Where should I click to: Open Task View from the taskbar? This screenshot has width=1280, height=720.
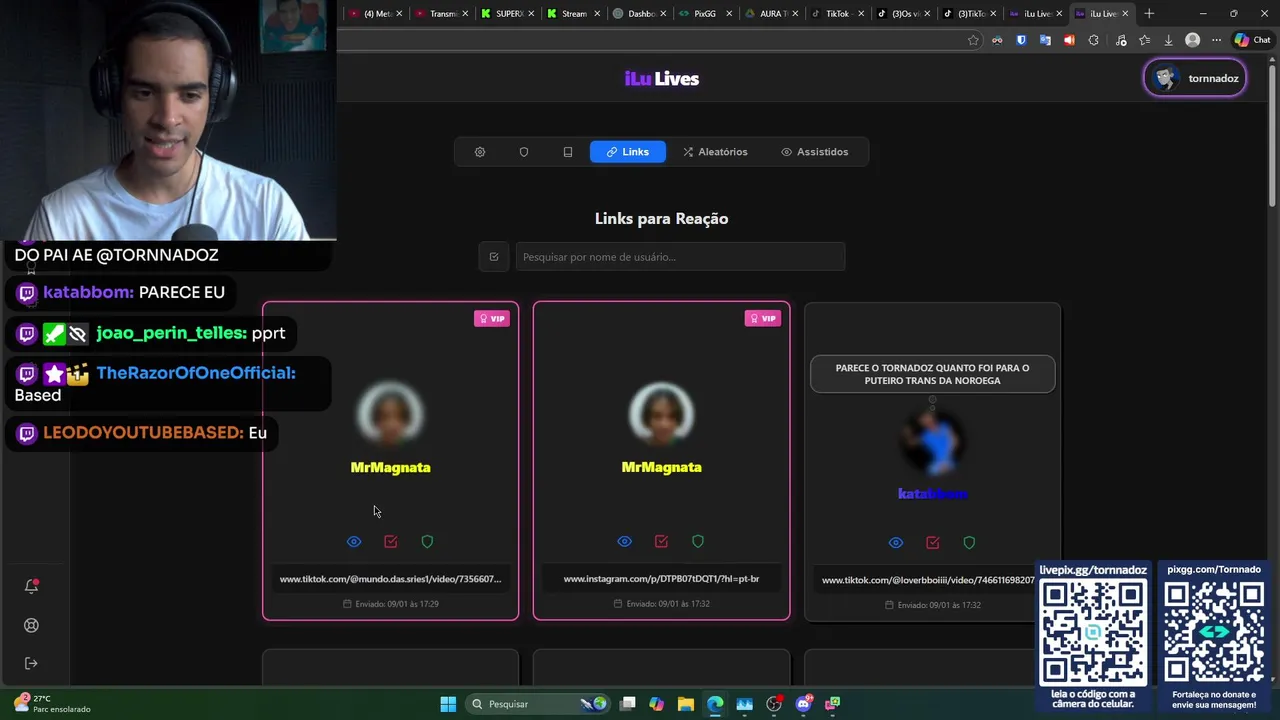627,704
